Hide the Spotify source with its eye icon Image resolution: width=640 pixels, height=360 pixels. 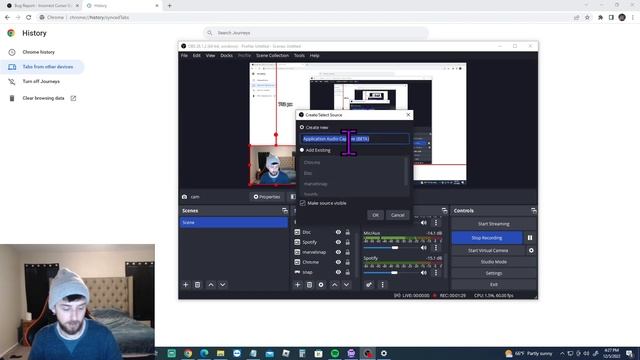click(338, 242)
